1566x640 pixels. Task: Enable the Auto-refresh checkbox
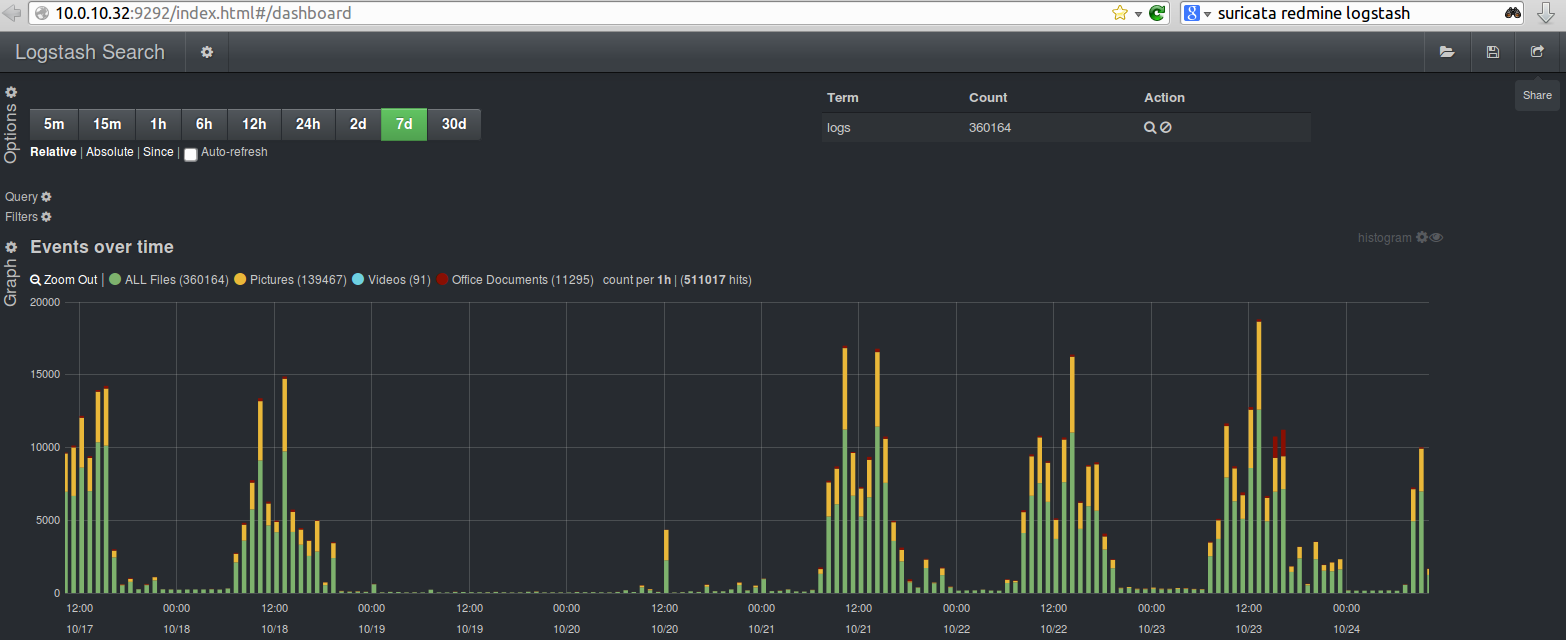tap(191, 154)
